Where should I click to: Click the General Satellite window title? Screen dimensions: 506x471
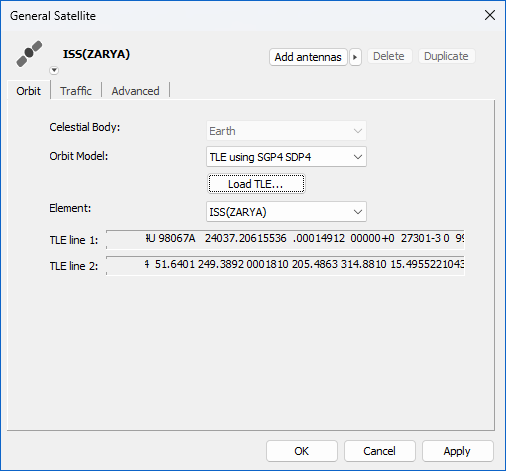53,16
